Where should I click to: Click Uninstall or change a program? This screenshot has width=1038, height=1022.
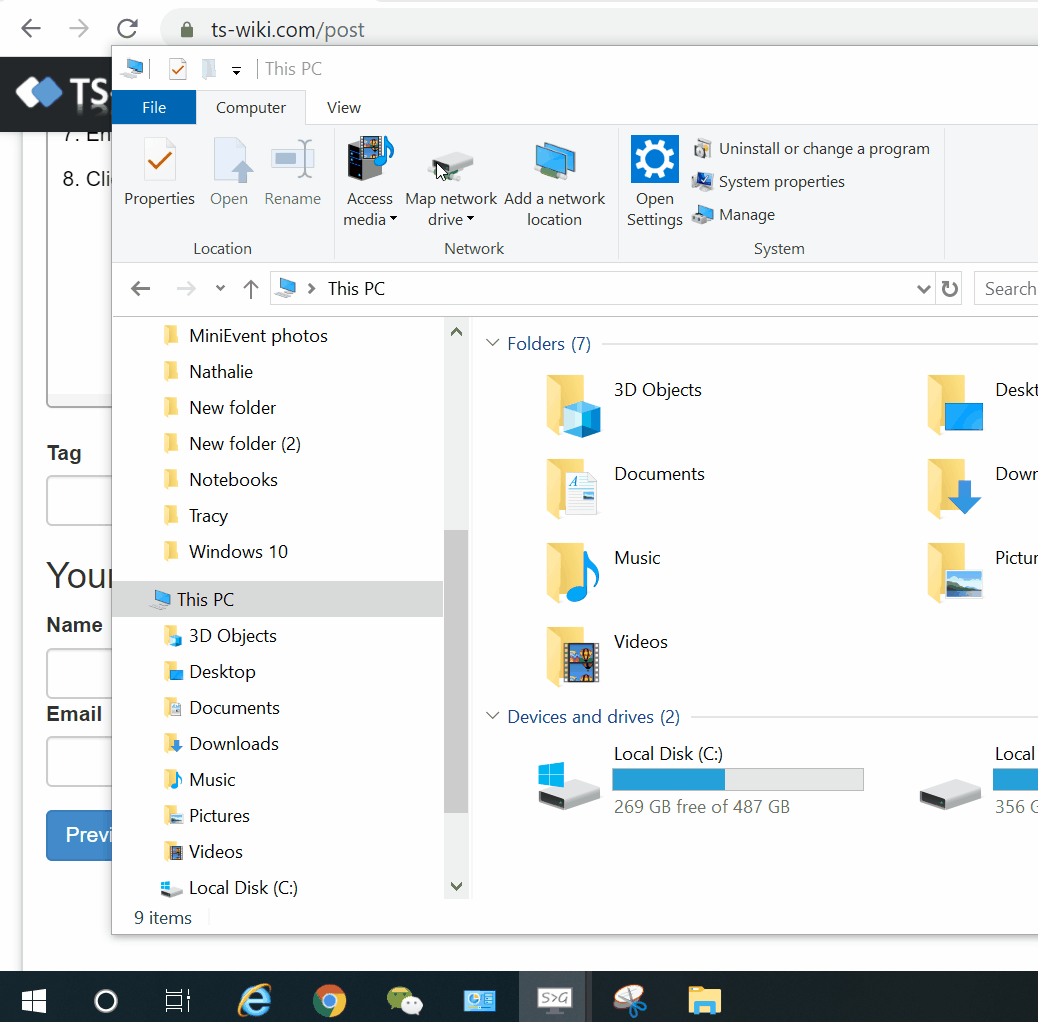(823, 149)
